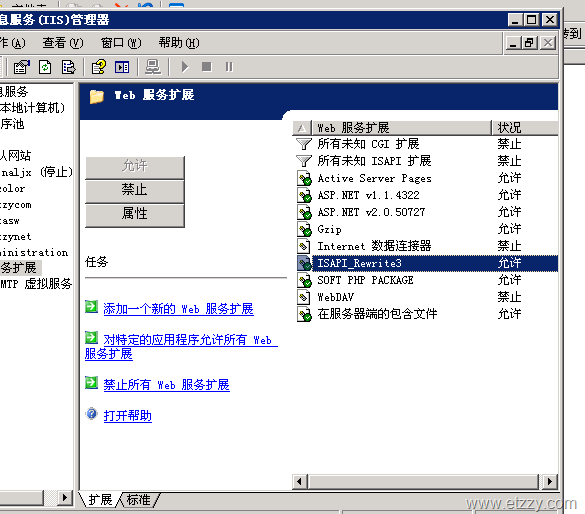Image resolution: width=585 pixels, height=514 pixels.
Task: Click the Gzip row icon
Action: [304, 229]
